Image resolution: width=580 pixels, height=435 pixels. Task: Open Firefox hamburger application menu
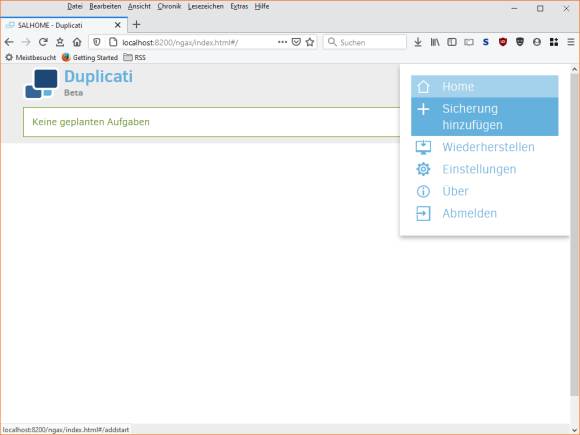pos(571,42)
